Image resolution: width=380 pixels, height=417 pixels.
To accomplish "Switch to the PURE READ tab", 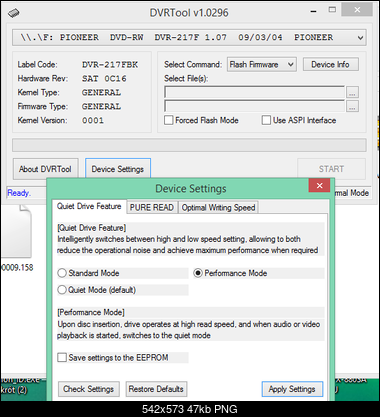I will (152, 207).
